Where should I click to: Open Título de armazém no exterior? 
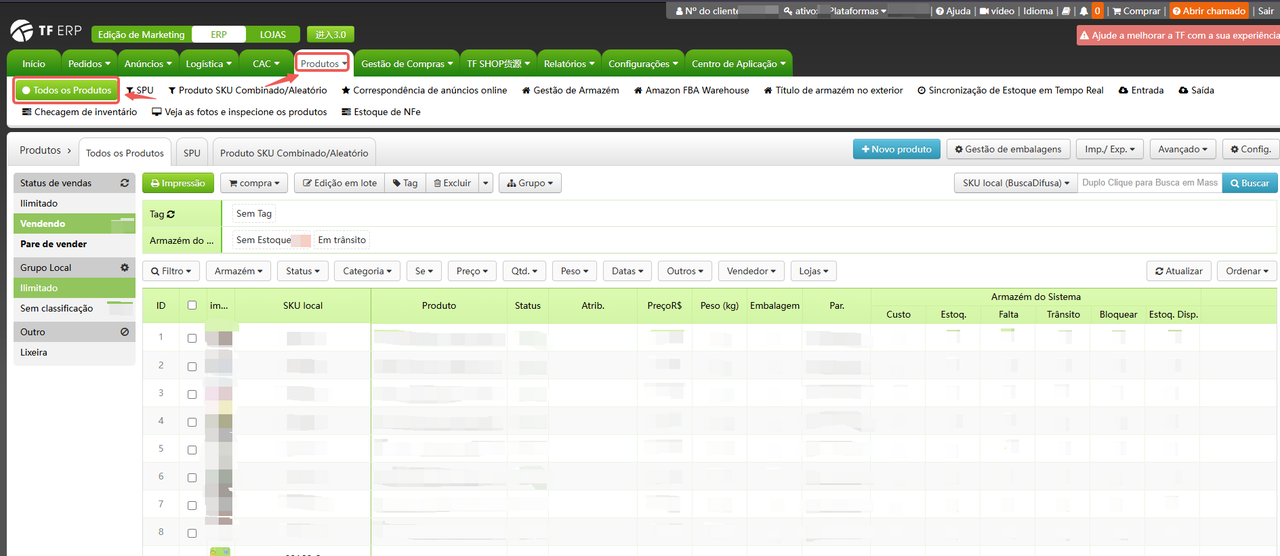pos(833,90)
